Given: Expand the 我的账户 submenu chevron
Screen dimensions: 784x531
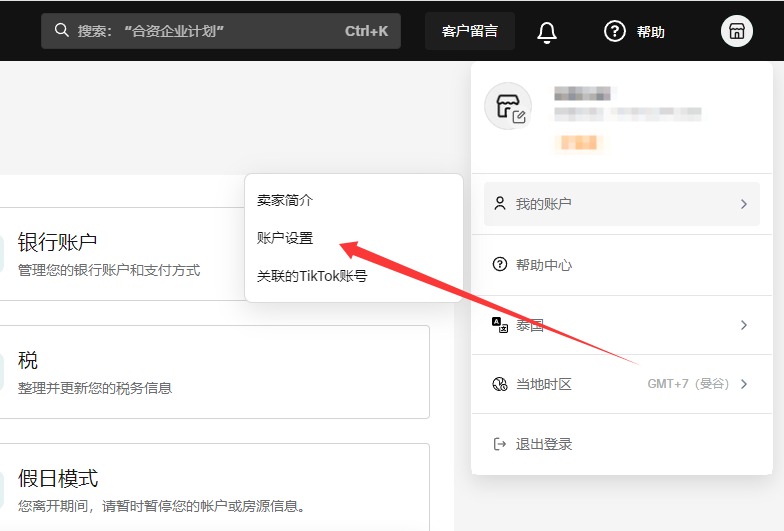Looking at the screenshot, I should pos(743,204).
